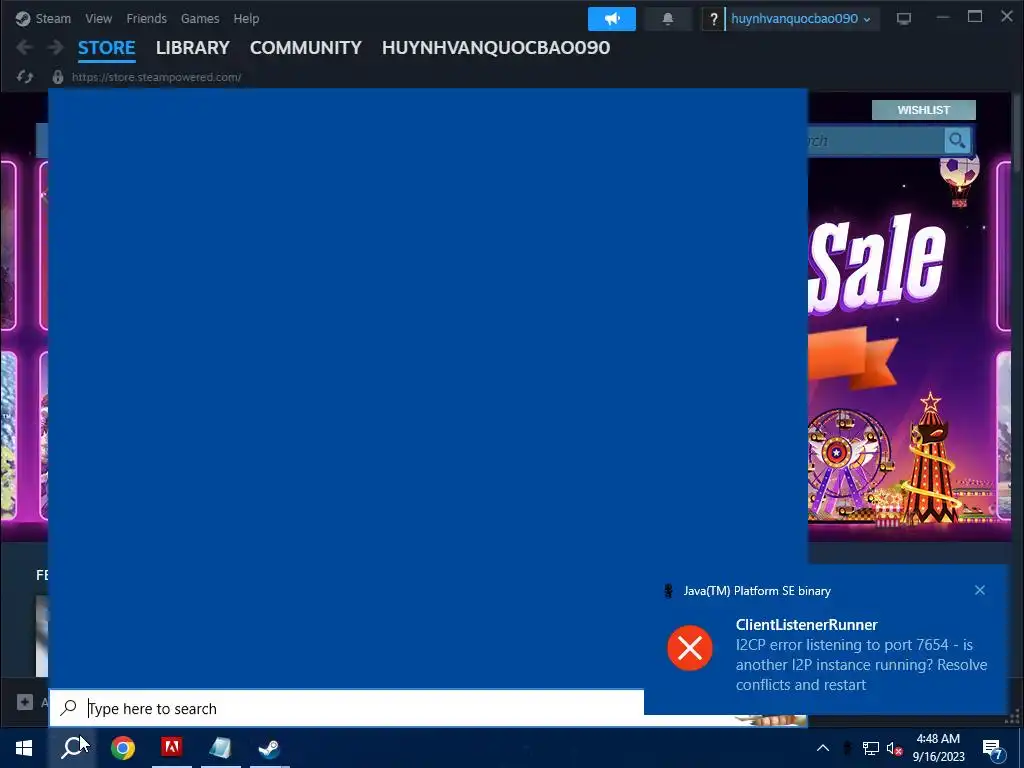This screenshot has height=768, width=1024.
Task: Click the Java(TM) Platform SE binary title
Action: click(757, 591)
